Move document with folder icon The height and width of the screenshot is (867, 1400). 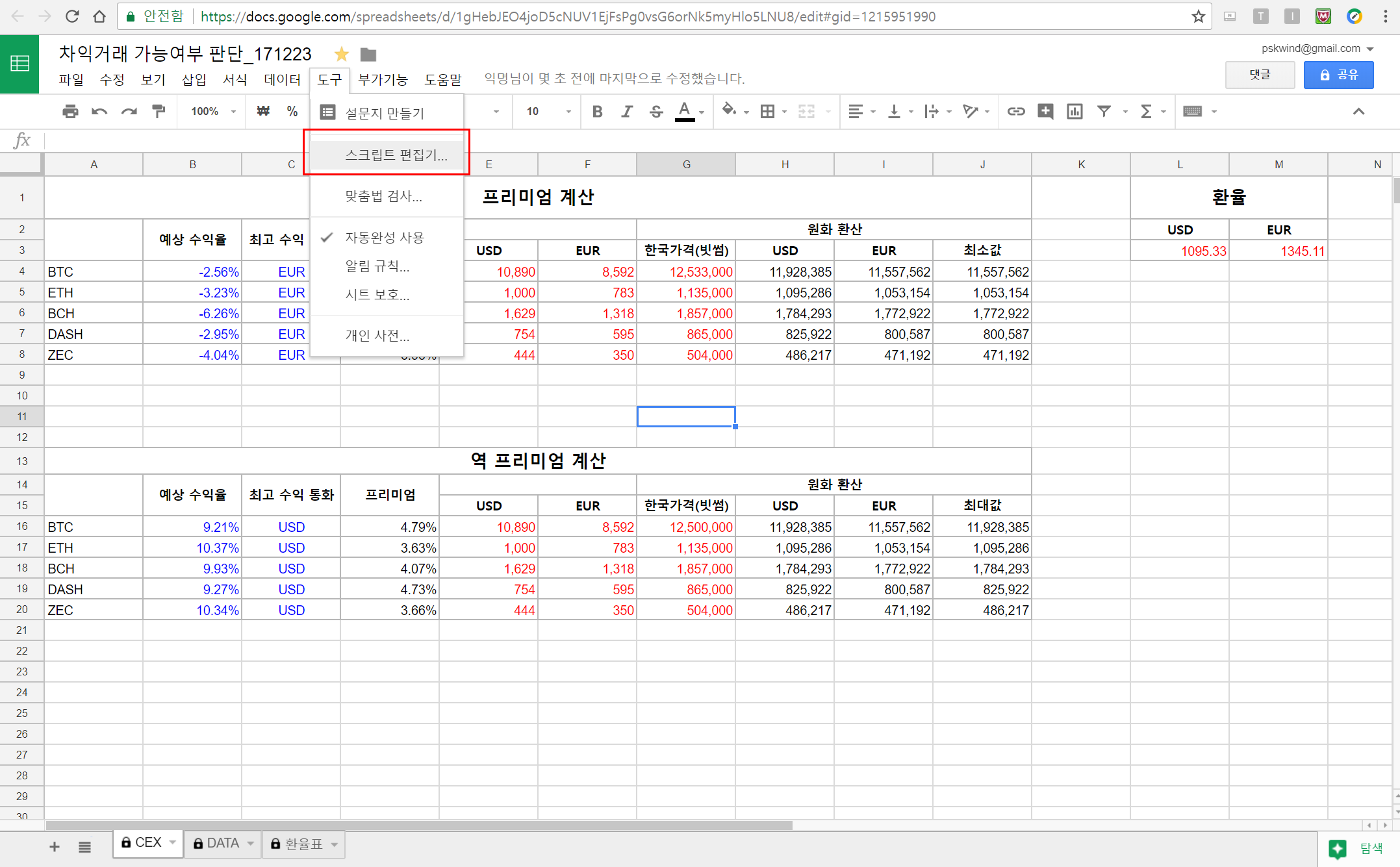368,55
